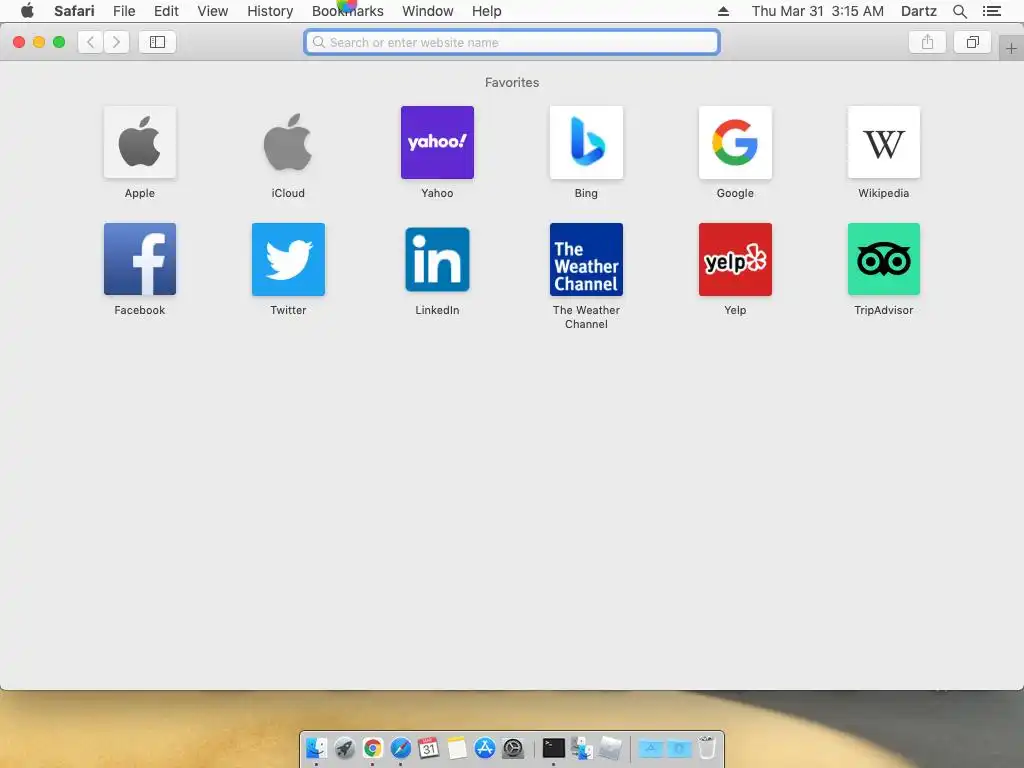The image size is (1024, 768).
Task: Click the date and time in menu bar
Action: [x=817, y=11]
